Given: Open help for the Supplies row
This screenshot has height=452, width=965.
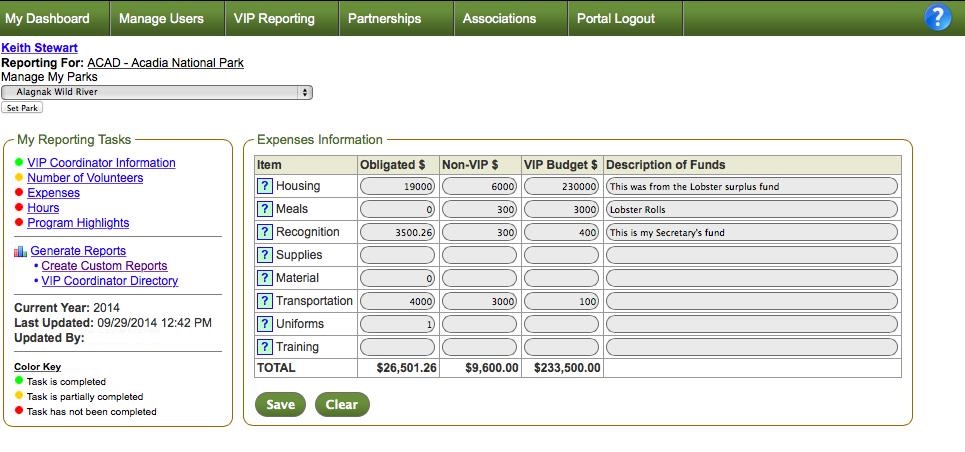Looking at the screenshot, I should click(265, 255).
